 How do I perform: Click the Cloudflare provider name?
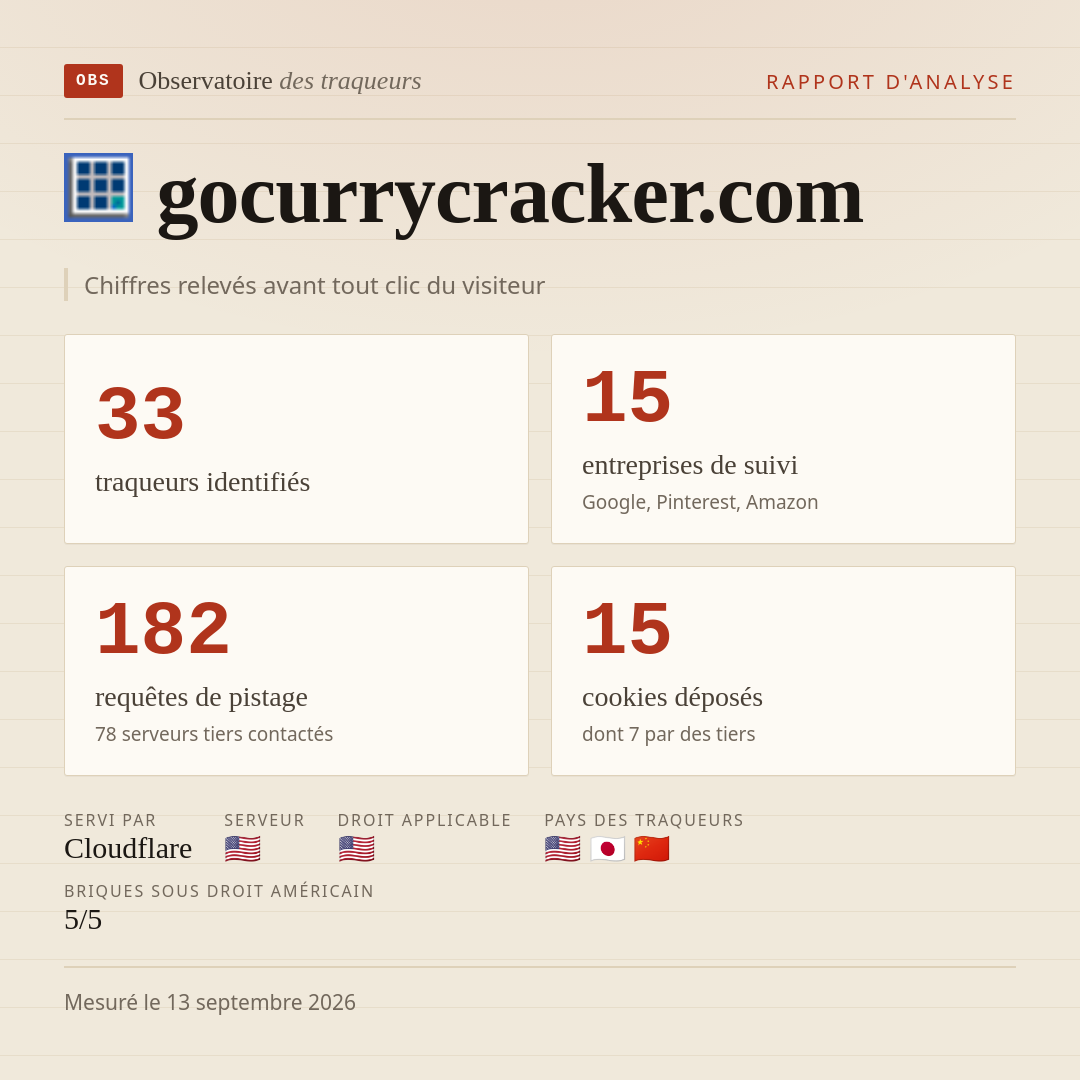[128, 849]
